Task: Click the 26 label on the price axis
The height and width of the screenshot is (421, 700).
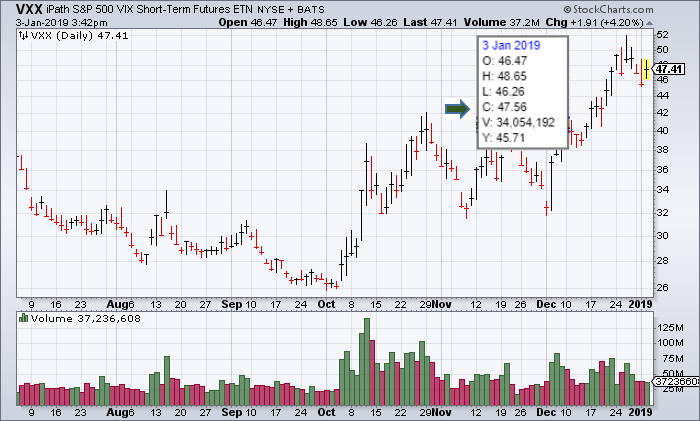Action: tap(662, 287)
